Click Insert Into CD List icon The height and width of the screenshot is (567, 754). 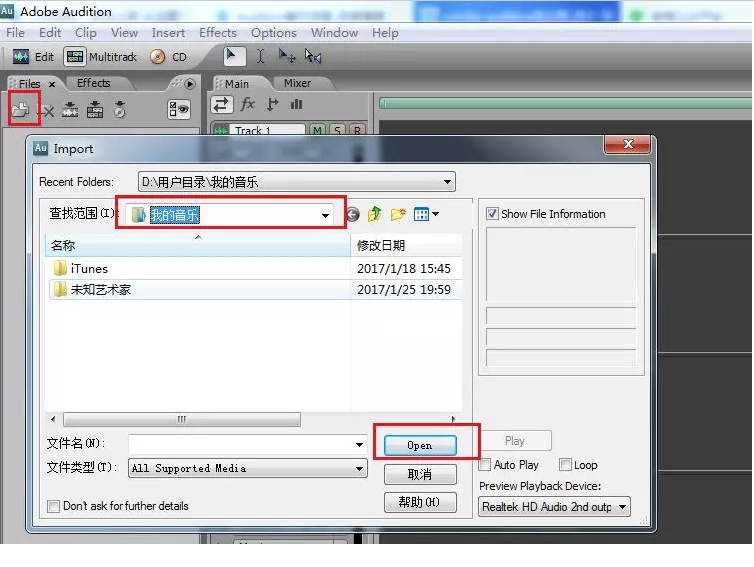pyautogui.click(x=120, y=110)
